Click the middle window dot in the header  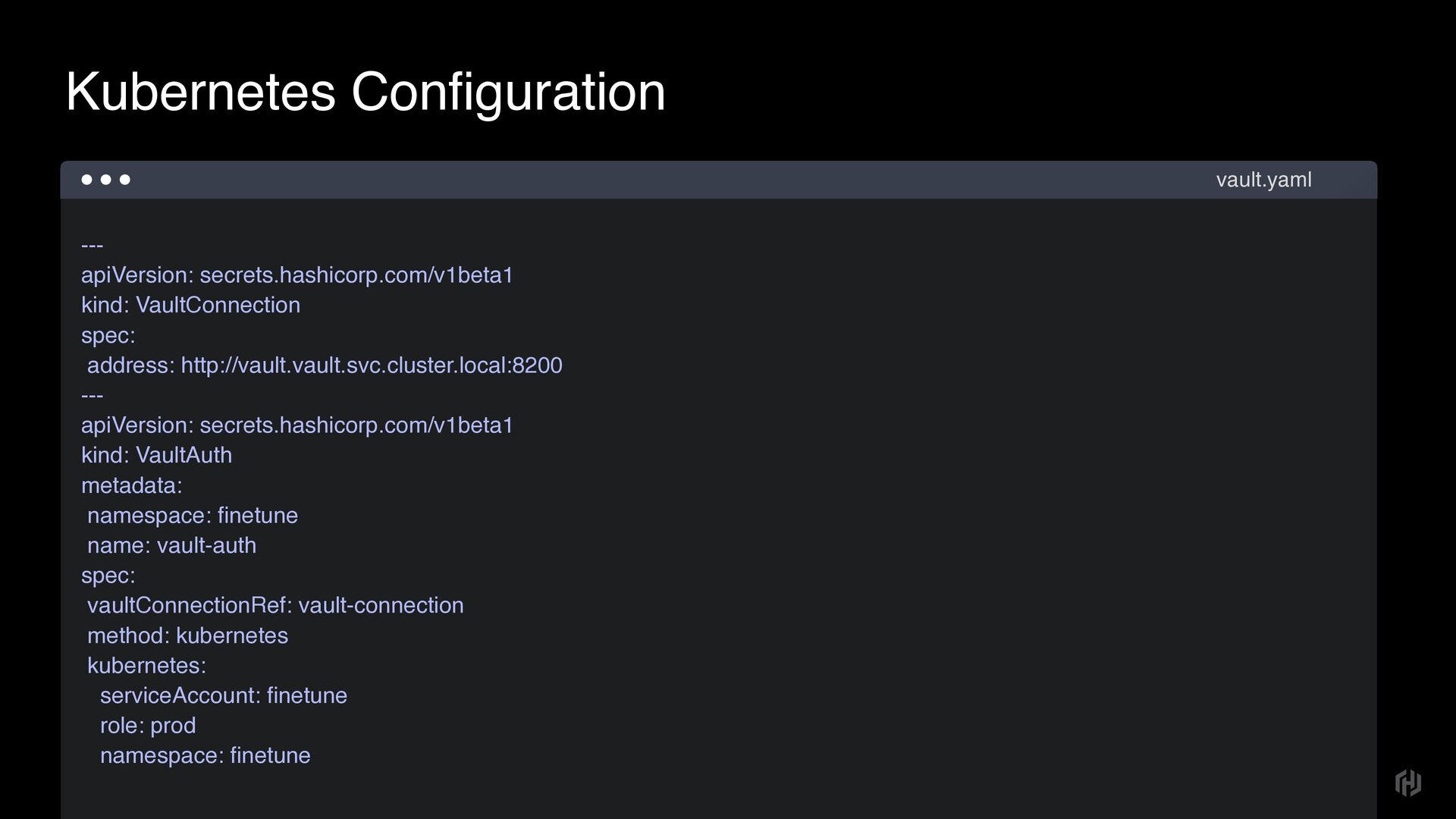click(x=105, y=180)
